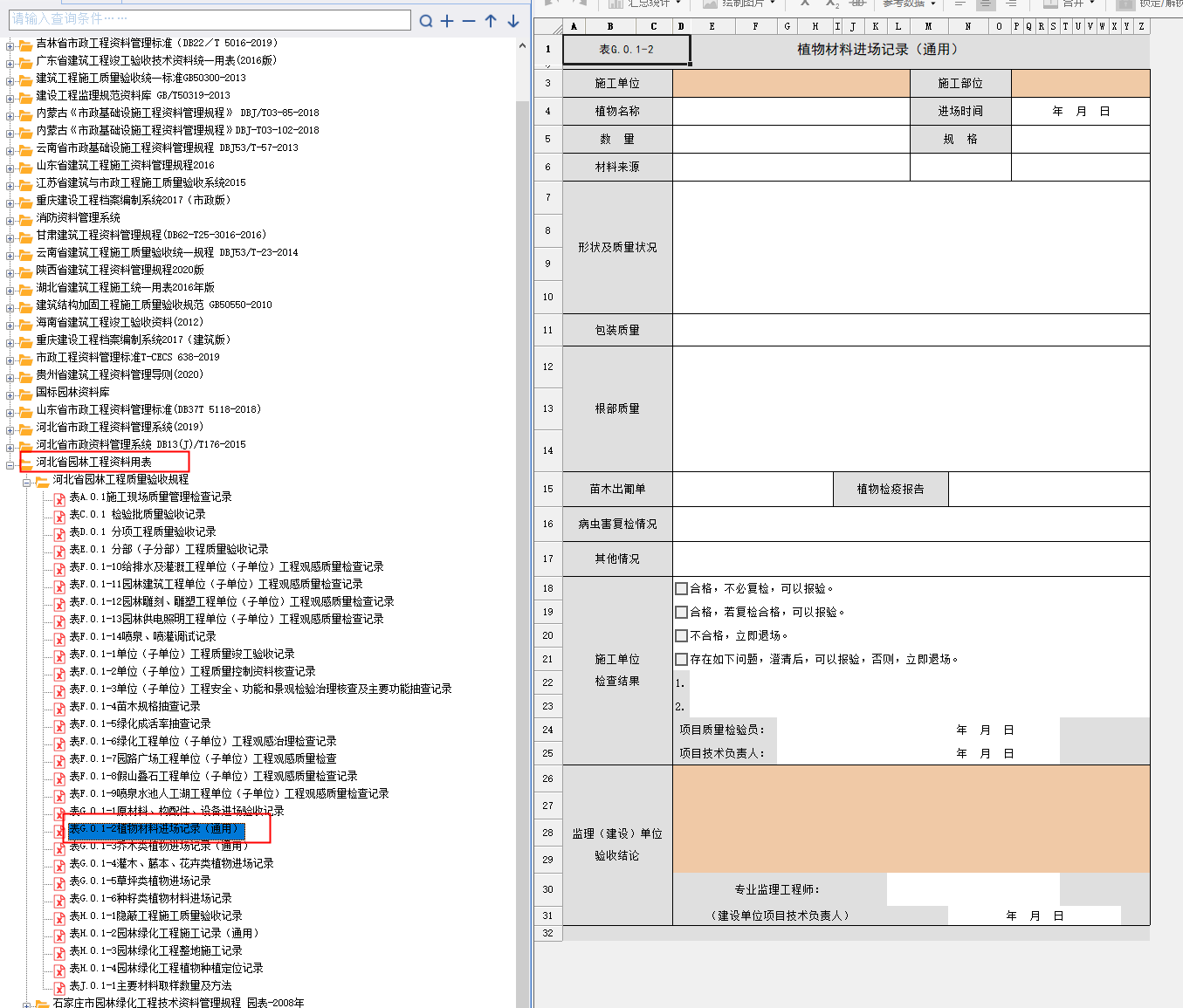Click file icon of 表G.0.1-6种籽类植物材料进场记录

pyautogui.click(x=59, y=901)
